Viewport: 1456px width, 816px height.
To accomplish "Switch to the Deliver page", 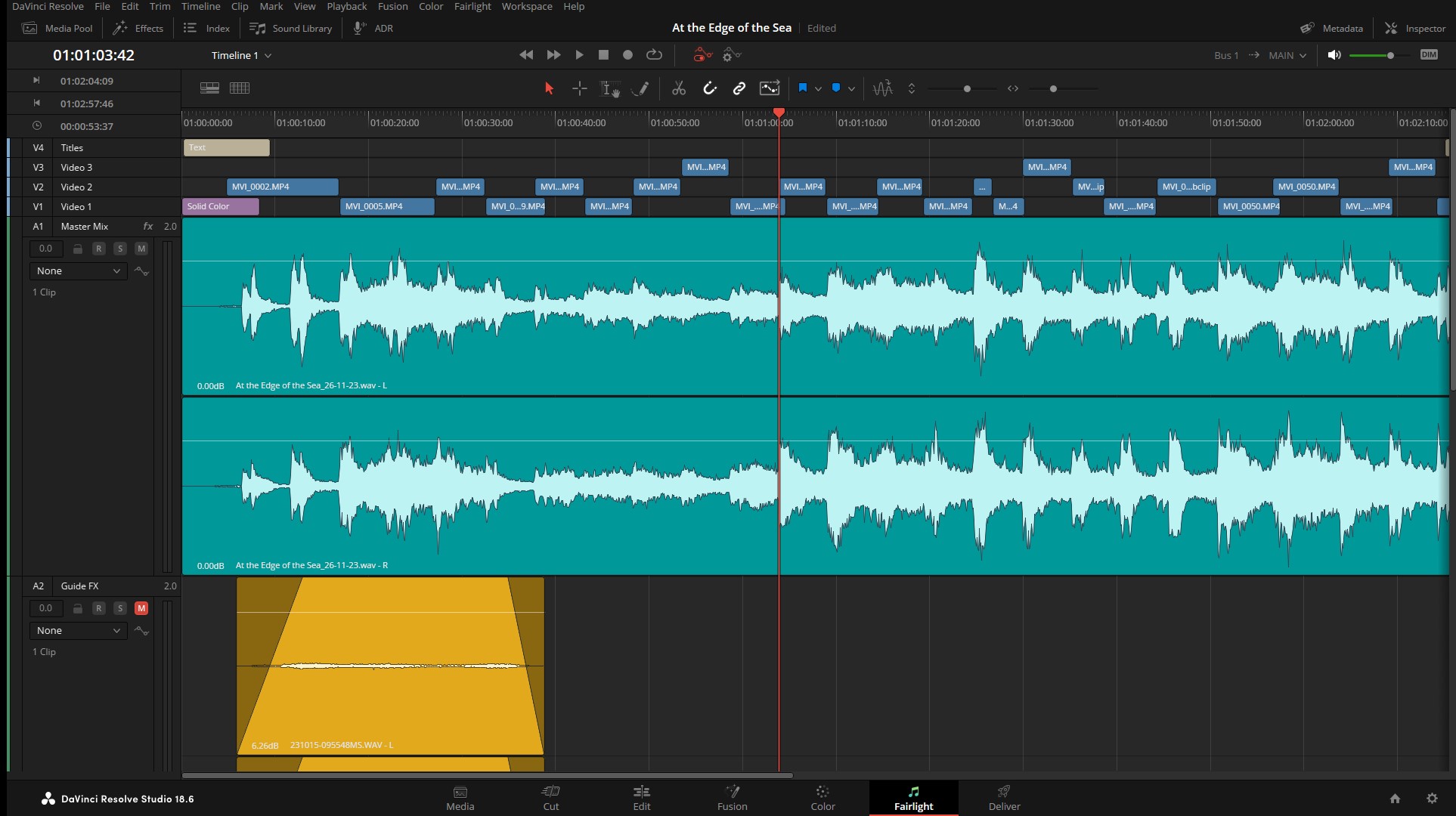I will (x=1004, y=798).
